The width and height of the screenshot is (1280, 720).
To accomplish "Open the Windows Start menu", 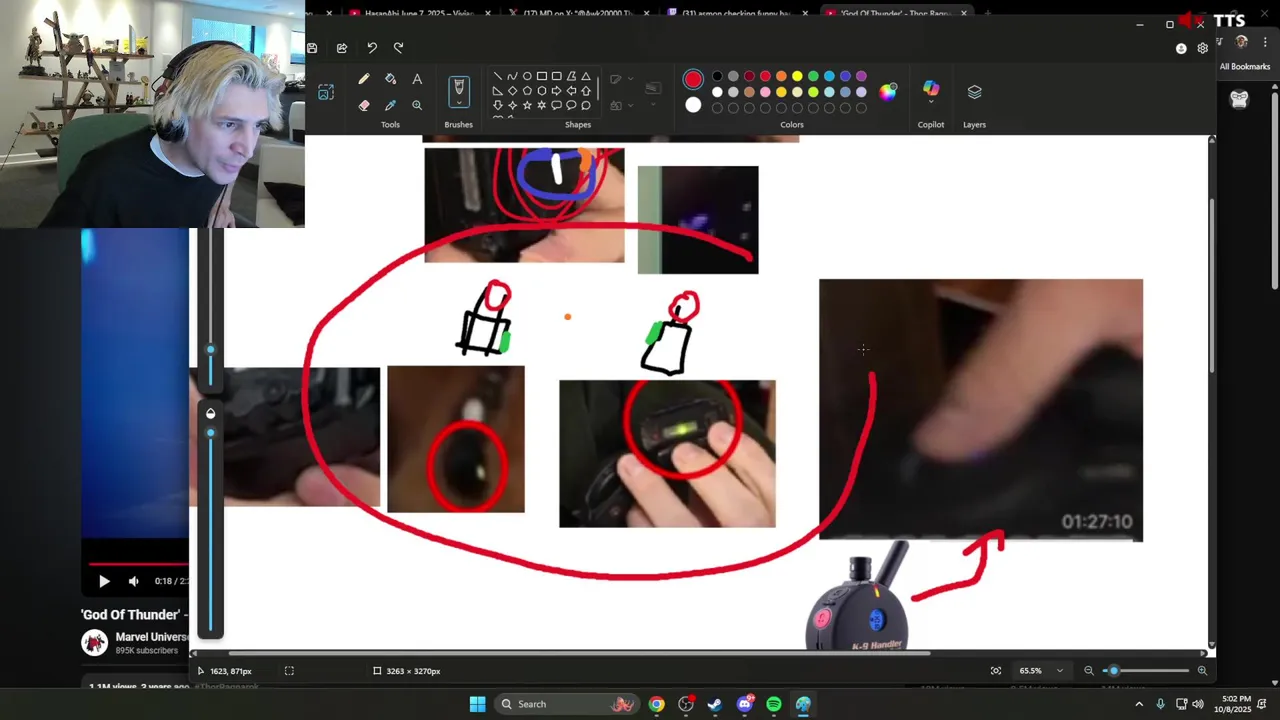I will click(477, 704).
